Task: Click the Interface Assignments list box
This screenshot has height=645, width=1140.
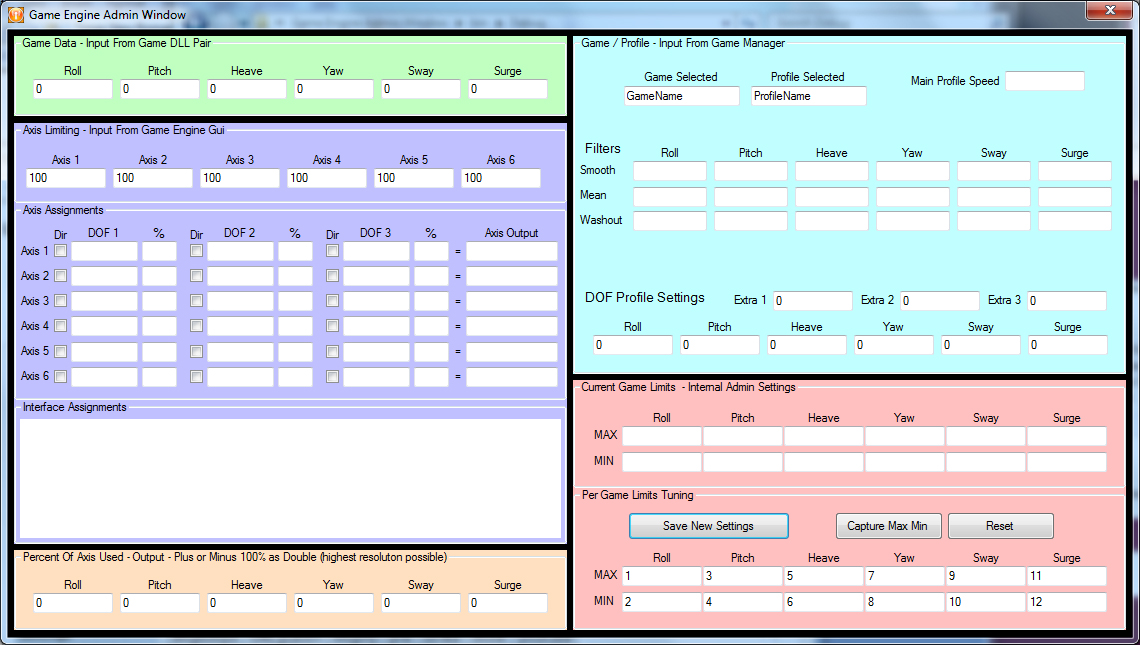Action: [290, 478]
